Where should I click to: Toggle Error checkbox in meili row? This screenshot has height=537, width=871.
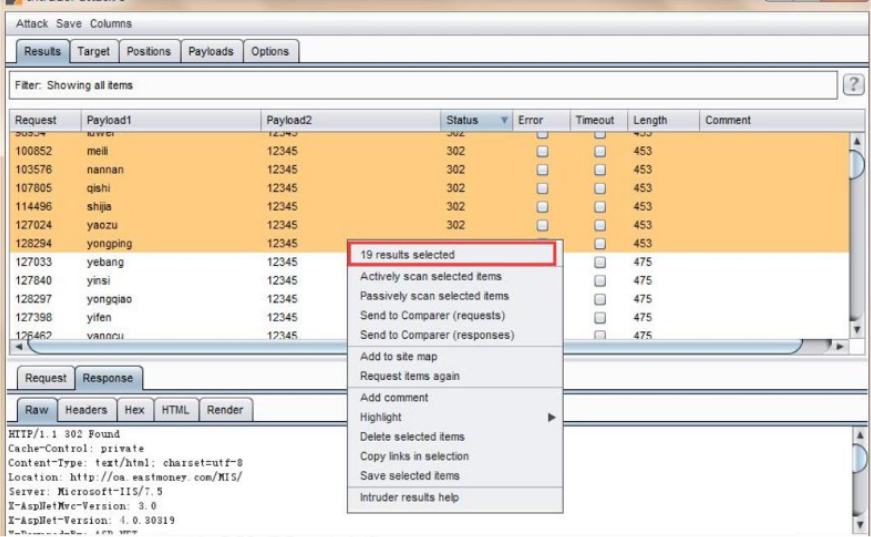[x=542, y=151]
